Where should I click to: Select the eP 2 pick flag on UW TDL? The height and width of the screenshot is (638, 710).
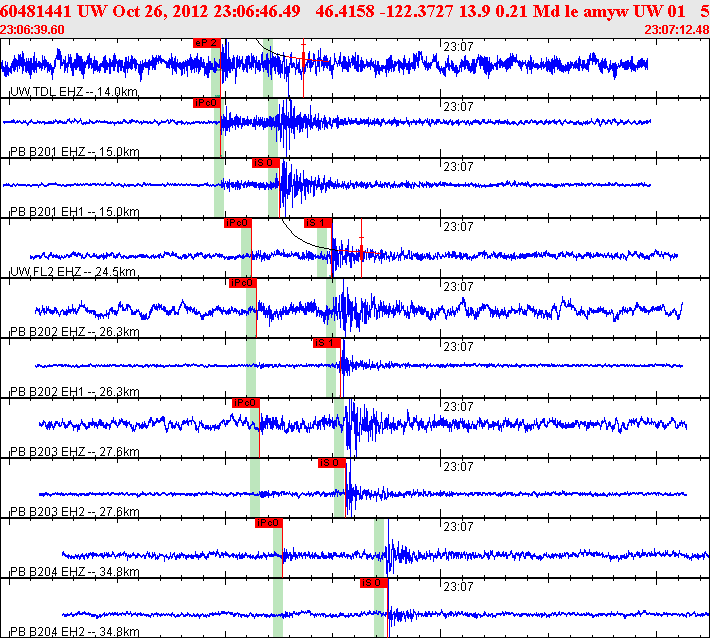(x=206, y=43)
